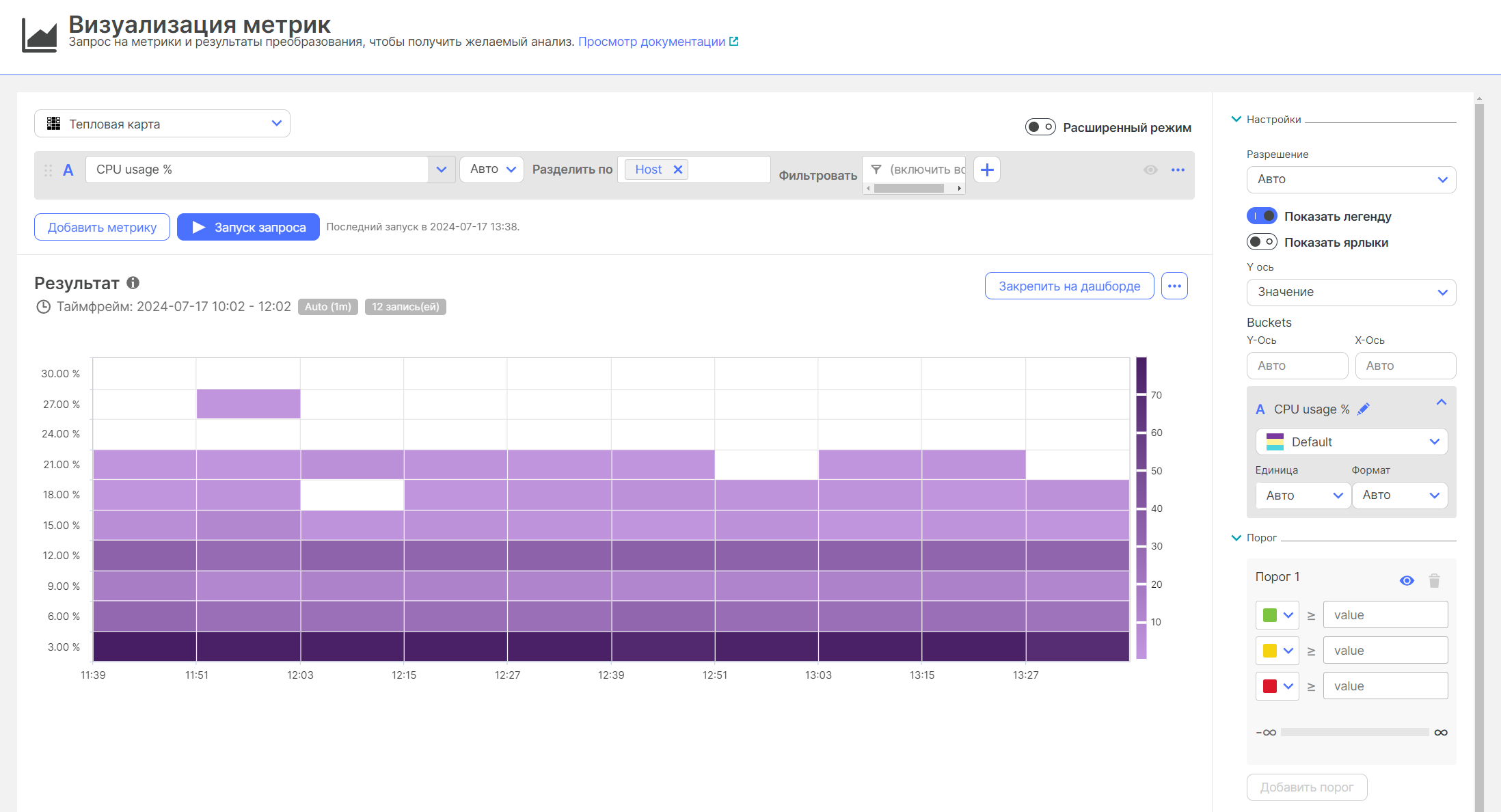Turn off Показать легенду switch
Viewport: 1501px width, 812px height.
(x=1261, y=216)
